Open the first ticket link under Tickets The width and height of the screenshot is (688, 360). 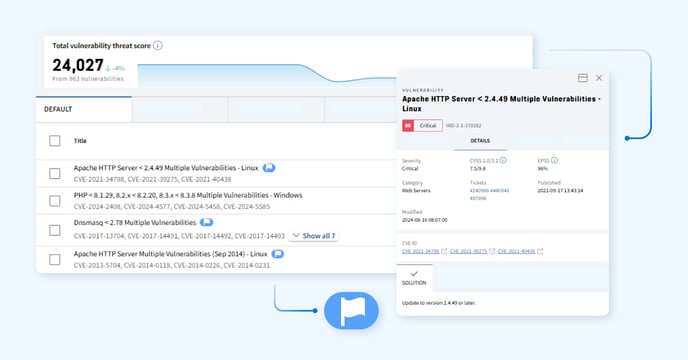pyautogui.click(x=479, y=191)
